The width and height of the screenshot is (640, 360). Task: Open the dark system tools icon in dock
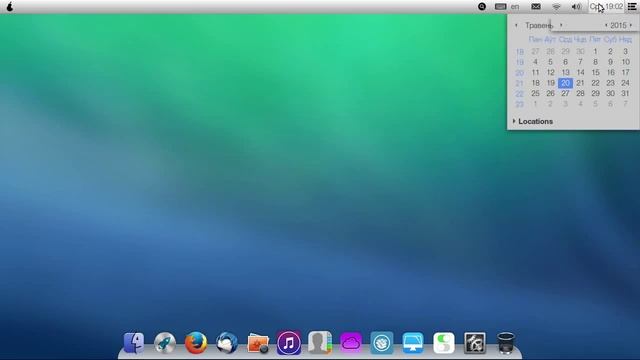(475, 343)
